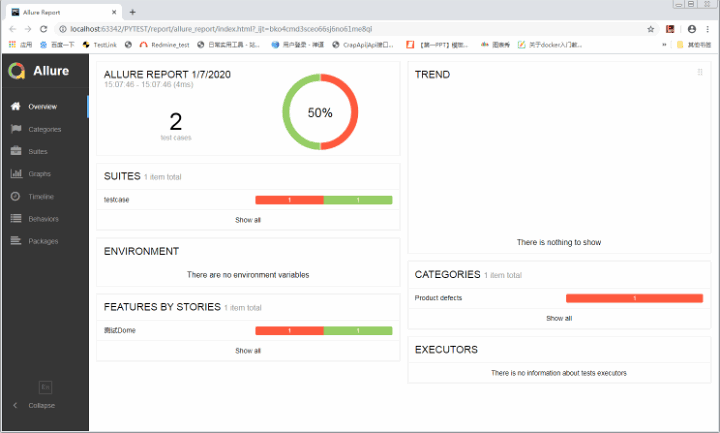Click the Product defects category
The image size is (720, 433).
(438, 298)
